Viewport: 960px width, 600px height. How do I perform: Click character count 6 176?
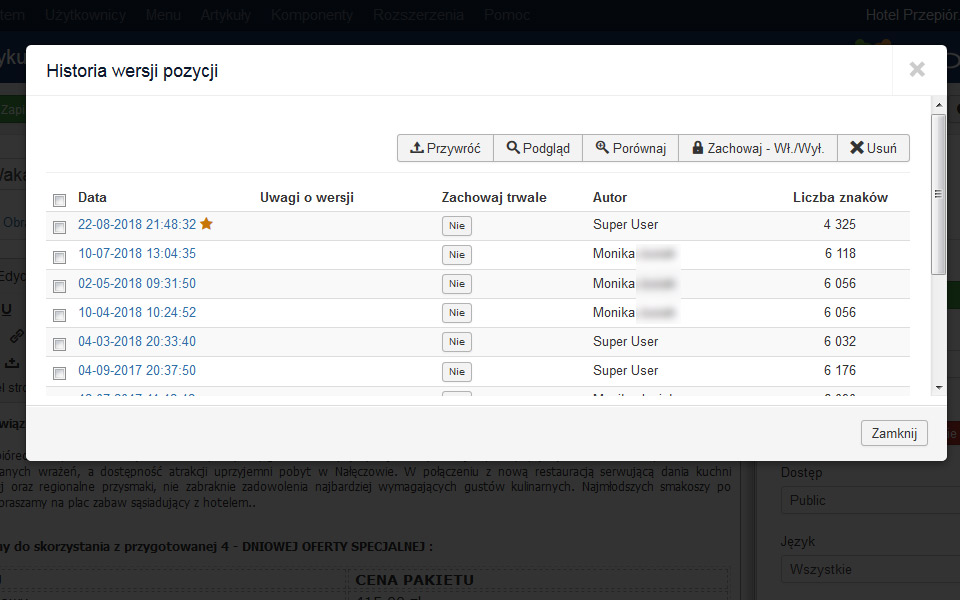point(839,370)
